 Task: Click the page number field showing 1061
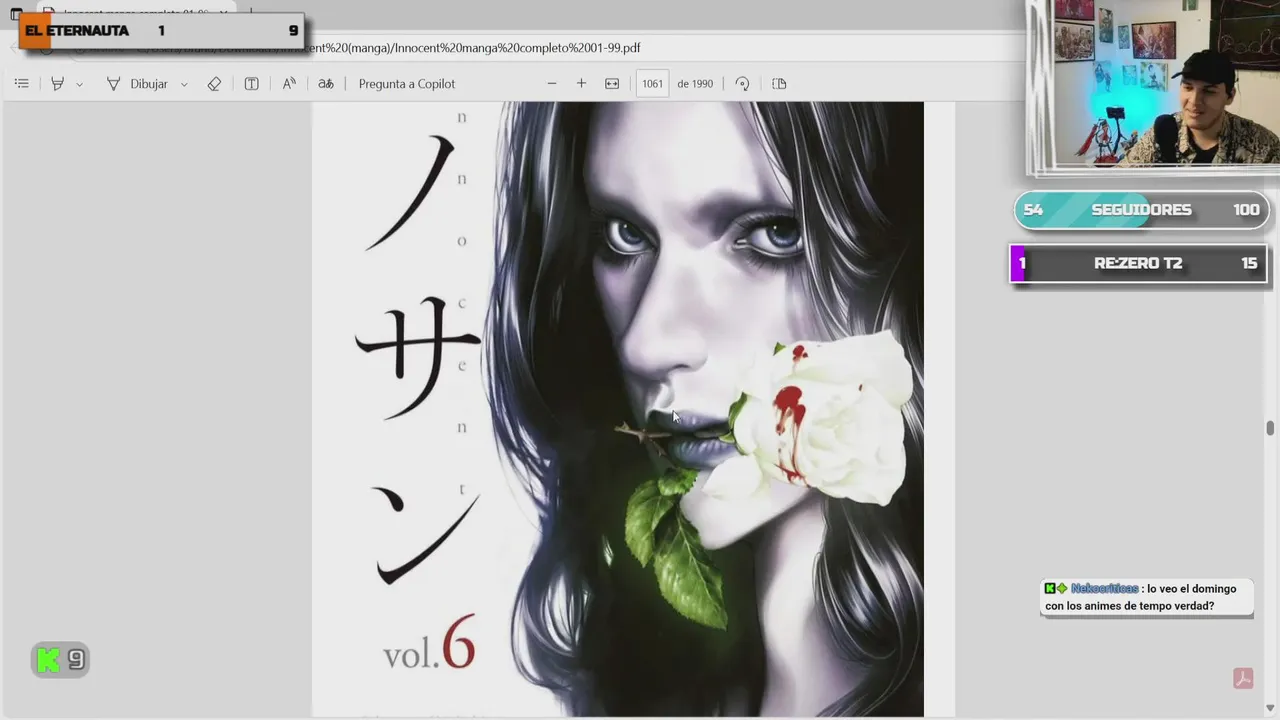(x=652, y=84)
